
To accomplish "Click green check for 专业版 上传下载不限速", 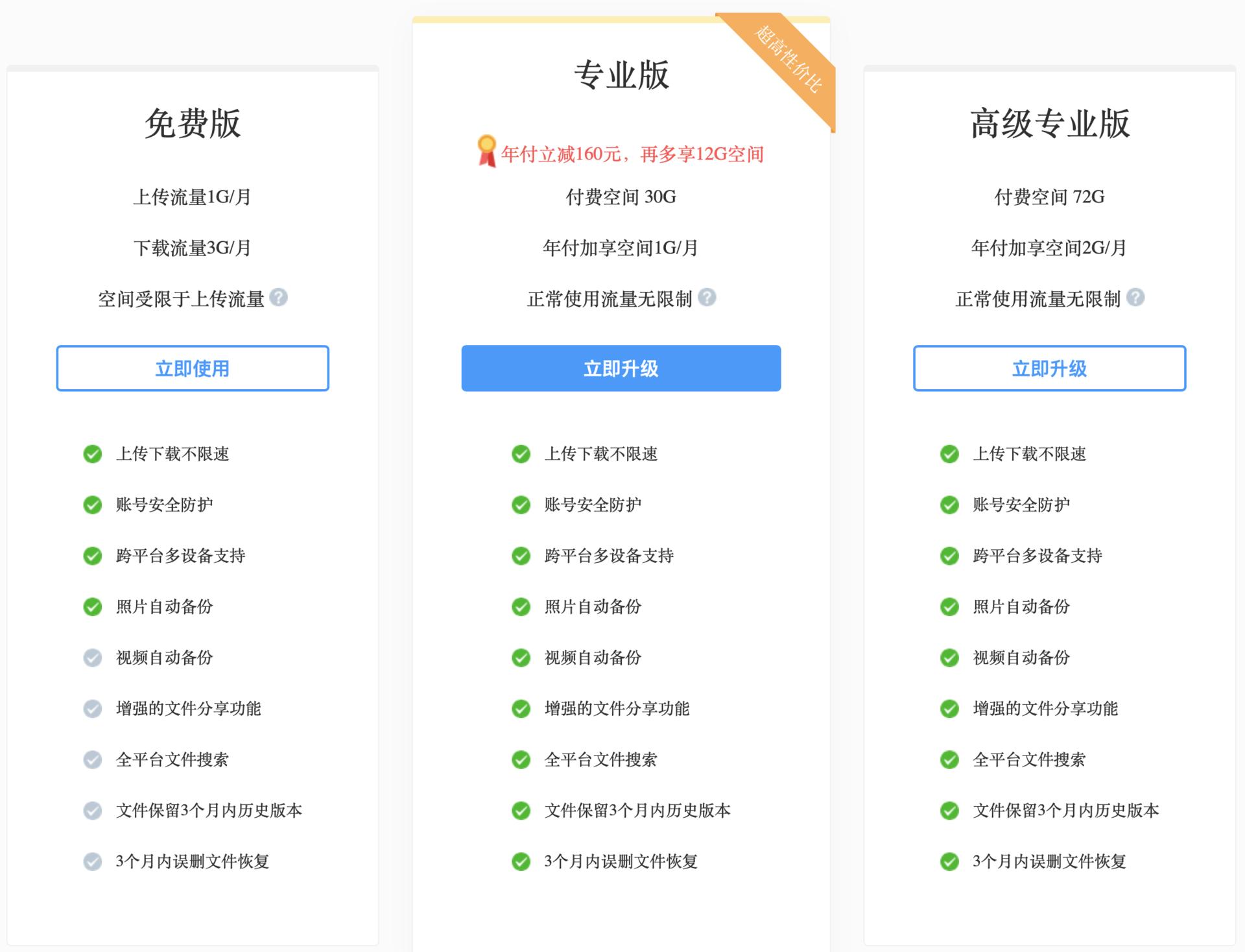I will pyautogui.click(x=521, y=454).
